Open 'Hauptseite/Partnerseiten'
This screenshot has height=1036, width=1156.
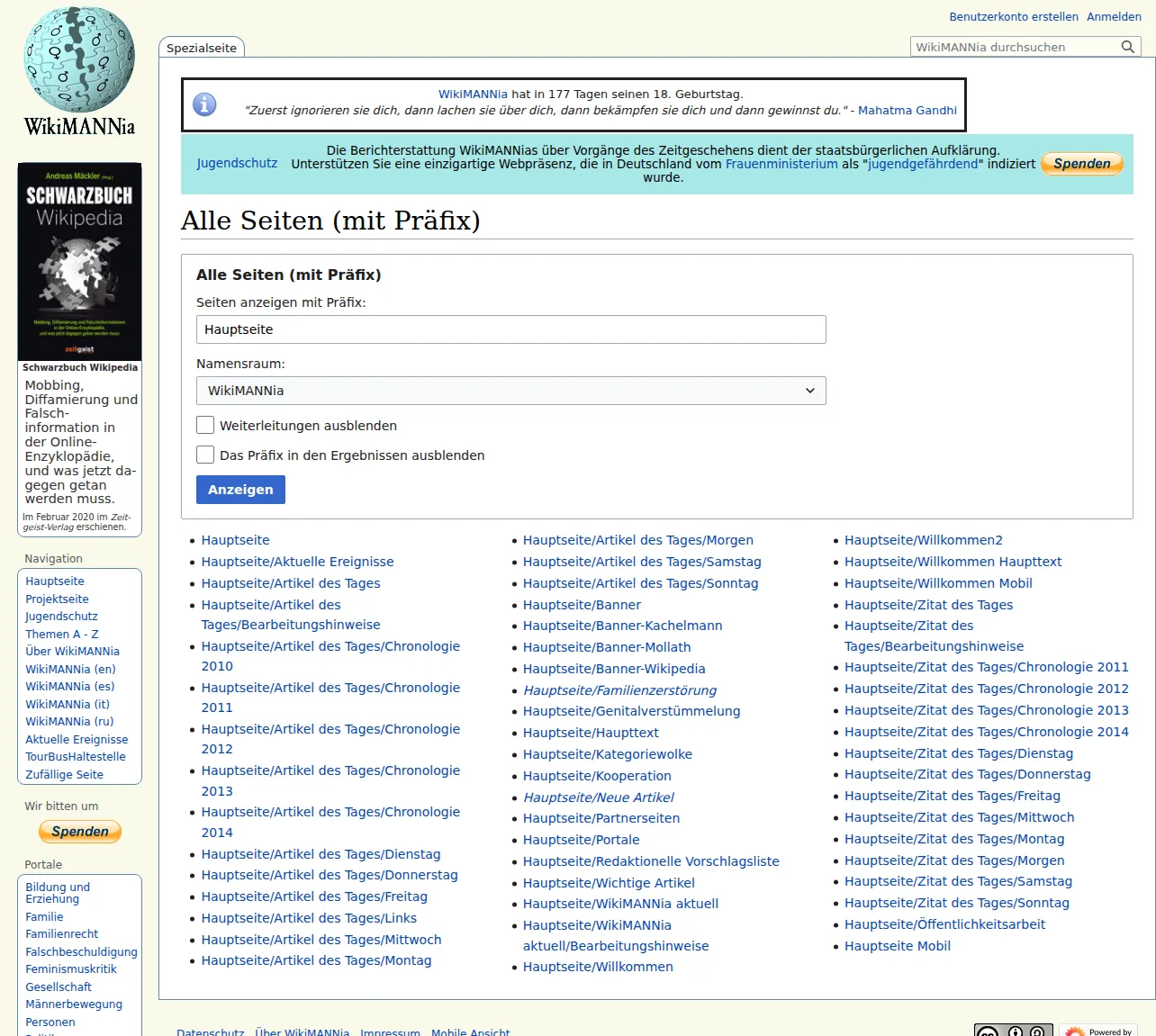click(601, 818)
